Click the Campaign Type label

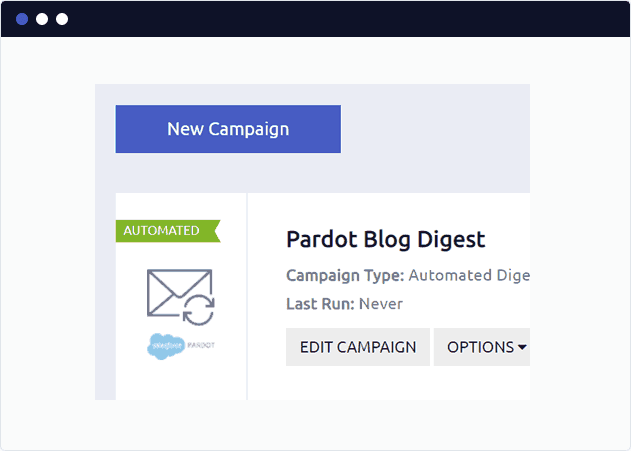345,275
